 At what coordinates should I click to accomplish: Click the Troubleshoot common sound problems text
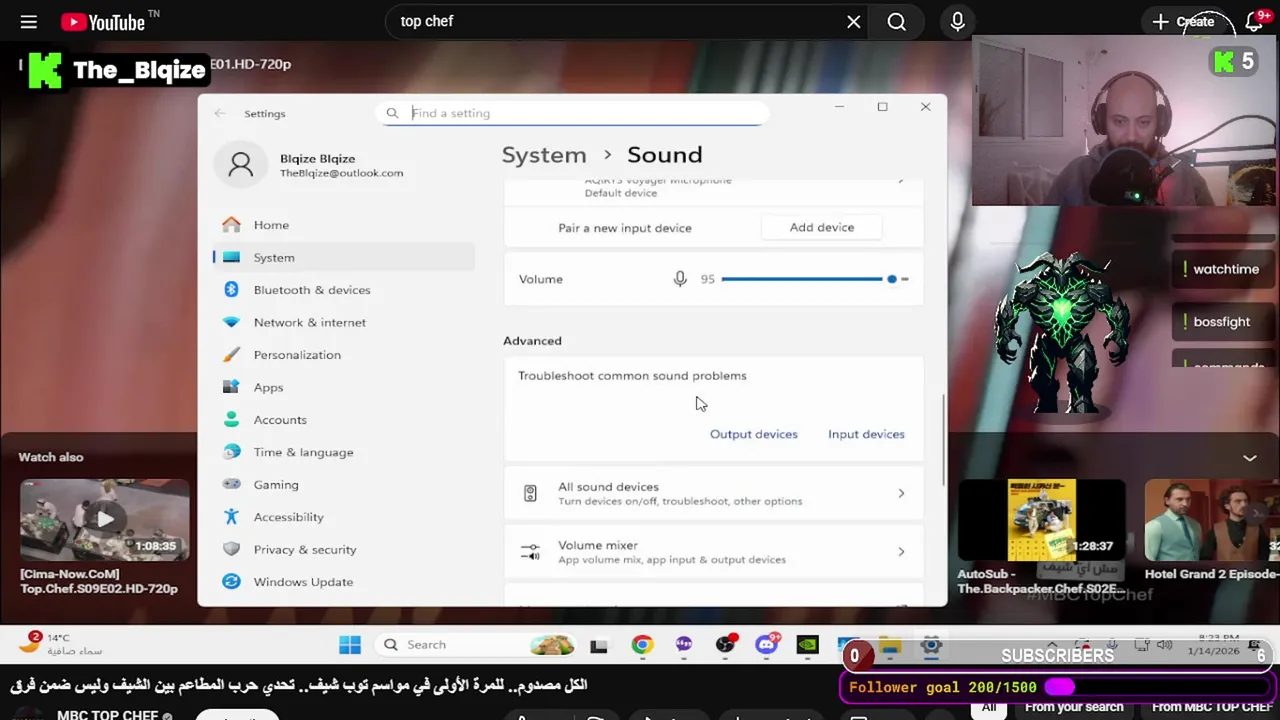(x=632, y=376)
